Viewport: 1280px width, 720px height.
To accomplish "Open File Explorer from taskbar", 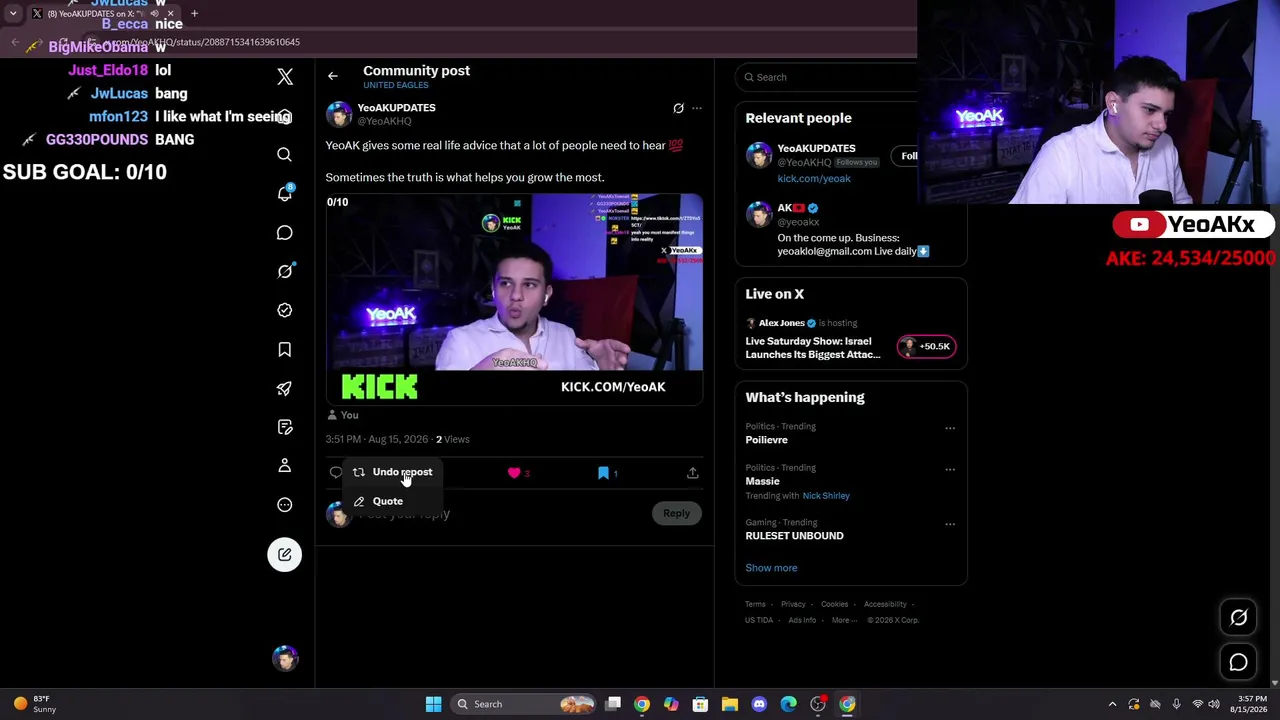I will coord(730,704).
